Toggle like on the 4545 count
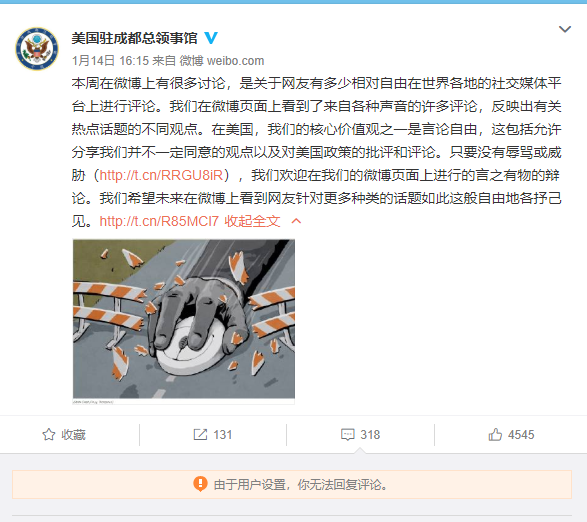The width and height of the screenshot is (587, 522). pos(521,435)
